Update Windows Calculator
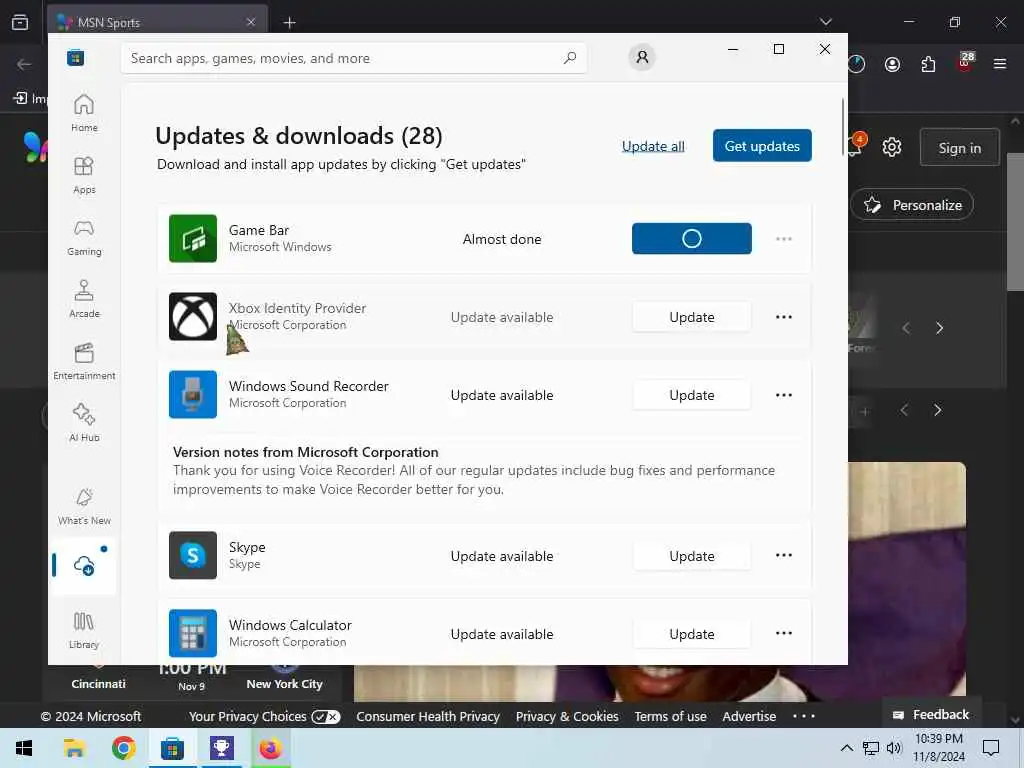The width and height of the screenshot is (1024, 768). 692,634
